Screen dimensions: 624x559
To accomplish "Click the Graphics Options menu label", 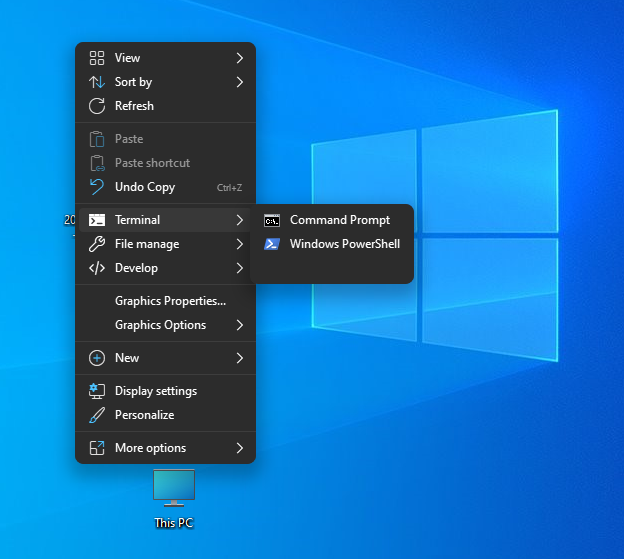I will [160, 325].
